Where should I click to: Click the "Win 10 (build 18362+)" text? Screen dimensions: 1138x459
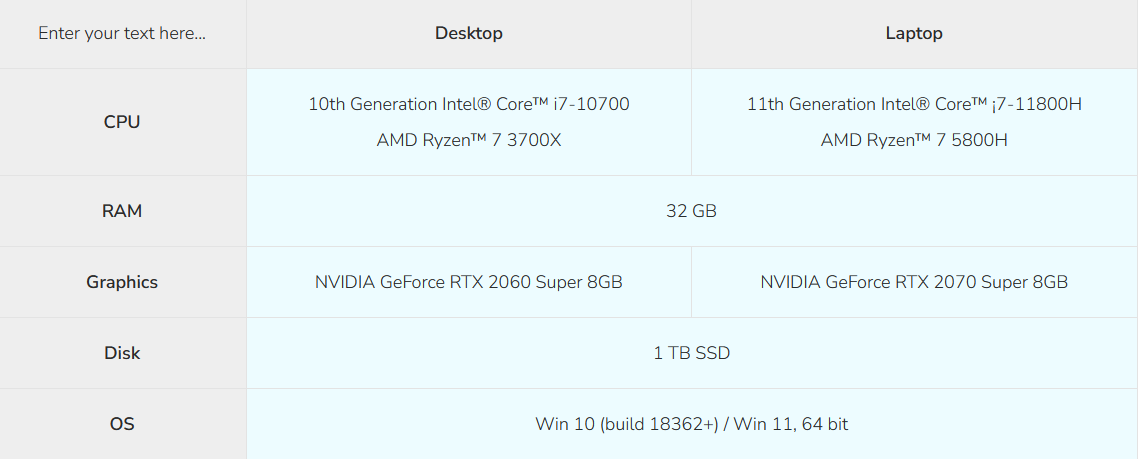pos(627,424)
